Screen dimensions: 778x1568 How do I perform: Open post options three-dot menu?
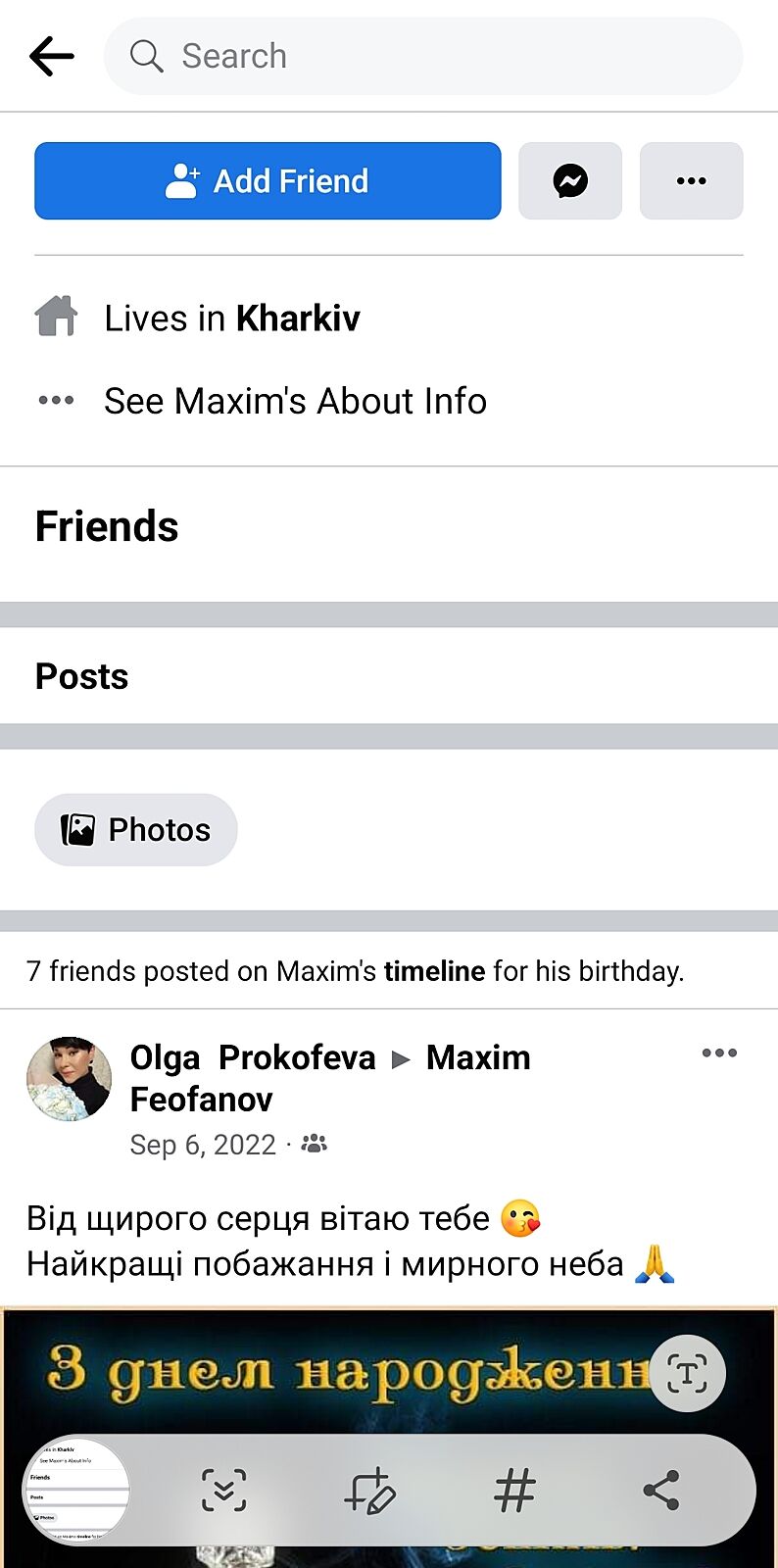pyautogui.click(x=719, y=1053)
